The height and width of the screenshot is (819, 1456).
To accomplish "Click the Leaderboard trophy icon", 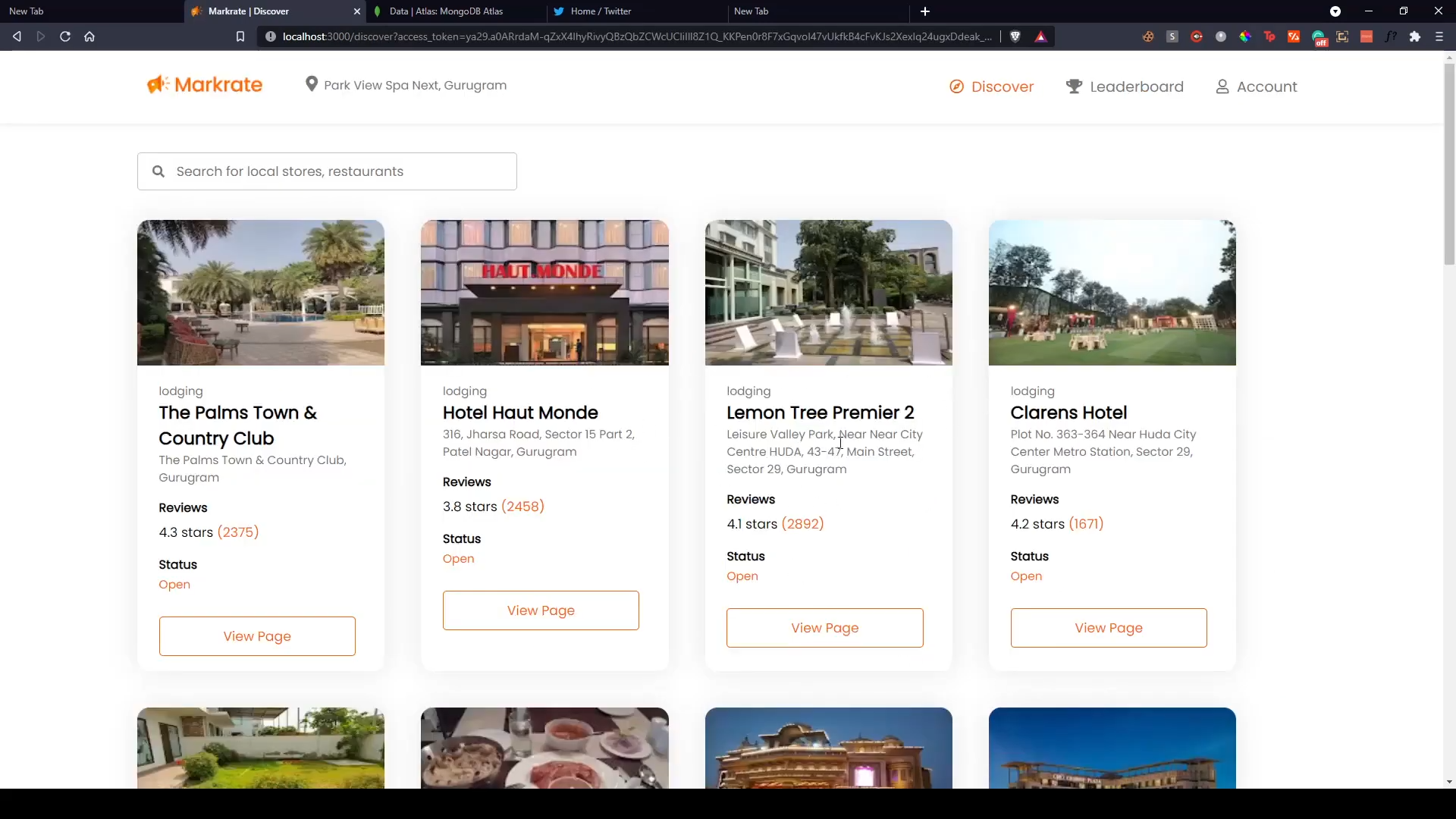I will click(x=1073, y=86).
